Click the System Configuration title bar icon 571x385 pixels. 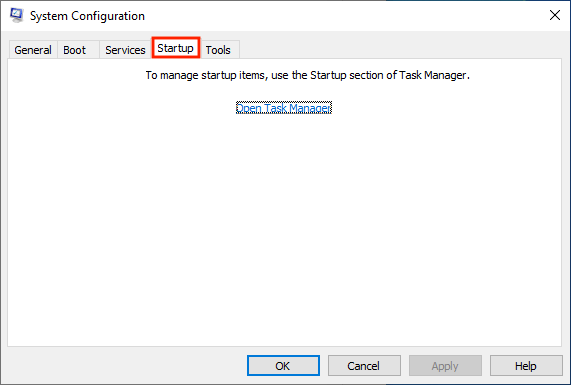(x=17, y=15)
